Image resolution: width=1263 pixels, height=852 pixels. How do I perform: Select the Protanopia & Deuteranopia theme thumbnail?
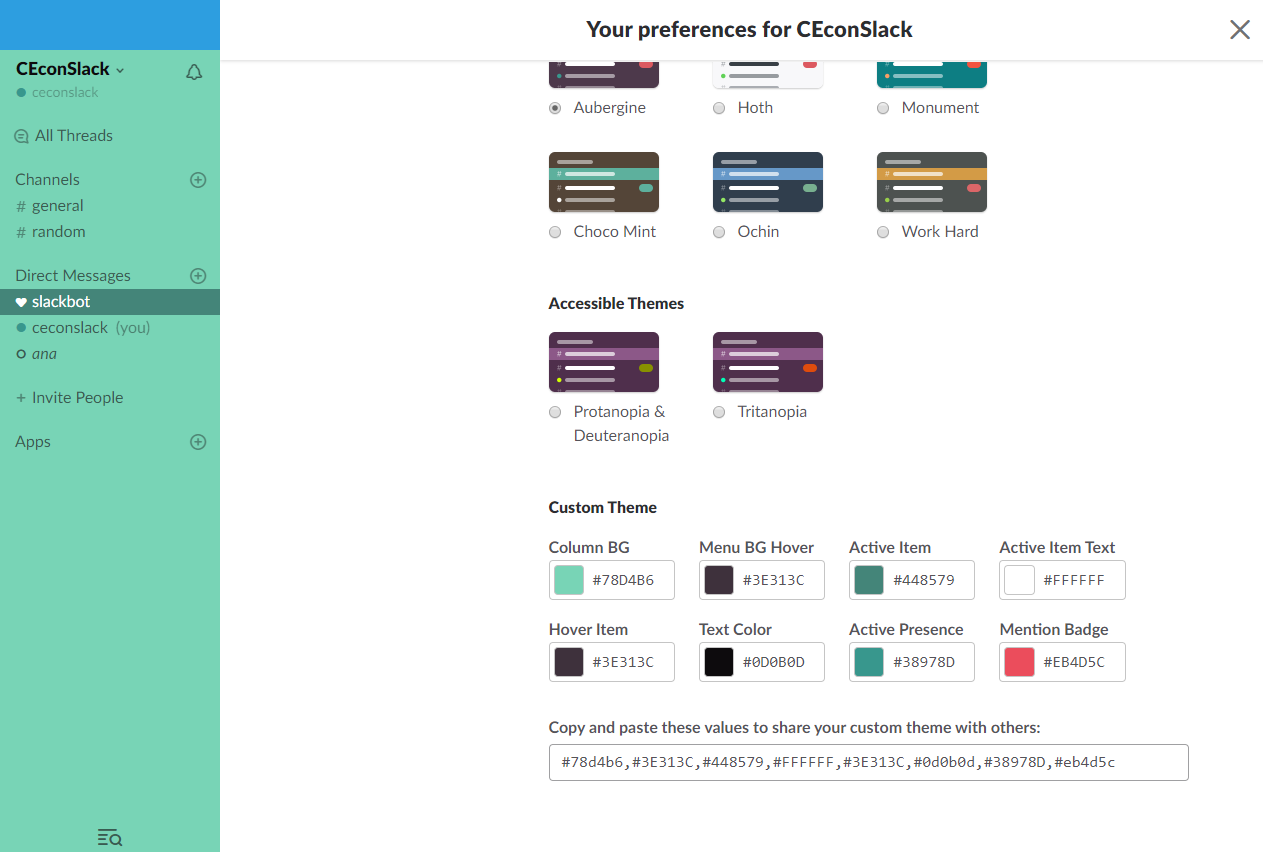point(604,362)
